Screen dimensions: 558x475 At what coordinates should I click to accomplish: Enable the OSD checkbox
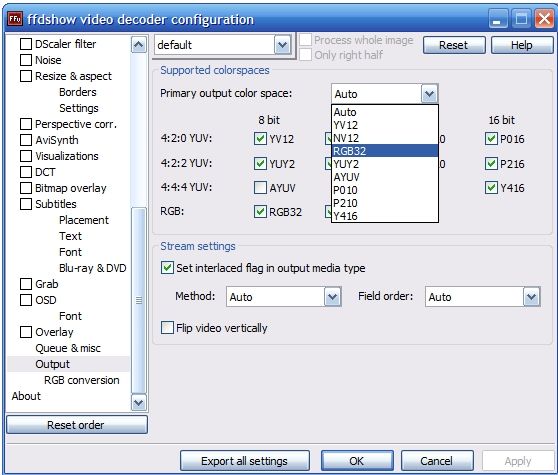tap(26, 300)
